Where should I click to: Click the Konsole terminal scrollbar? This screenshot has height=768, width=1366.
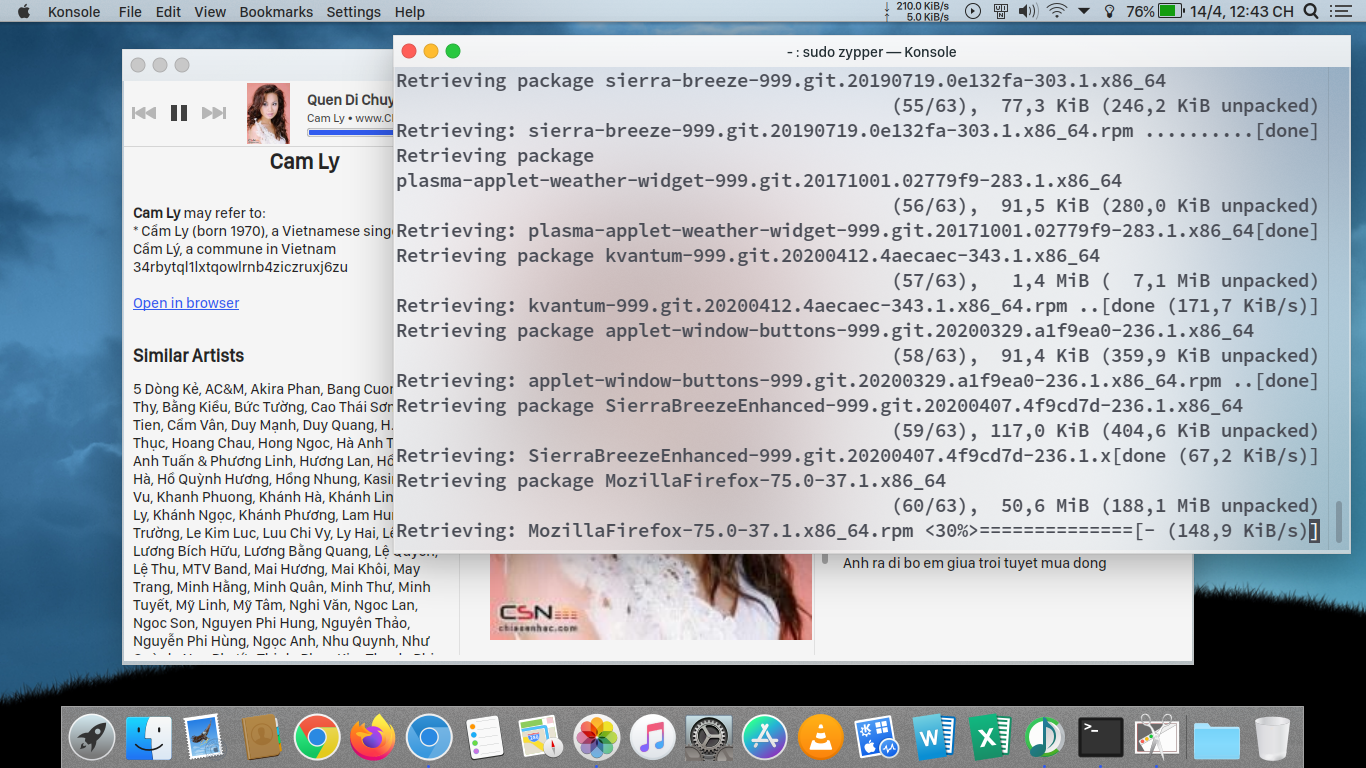click(x=1339, y=522)
